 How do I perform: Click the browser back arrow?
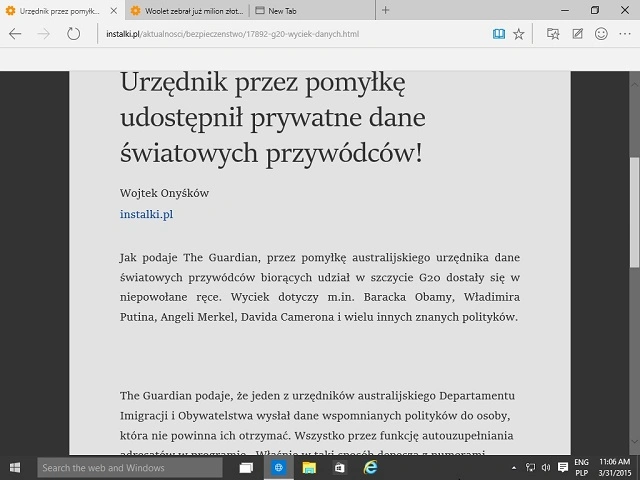point(15,34)
